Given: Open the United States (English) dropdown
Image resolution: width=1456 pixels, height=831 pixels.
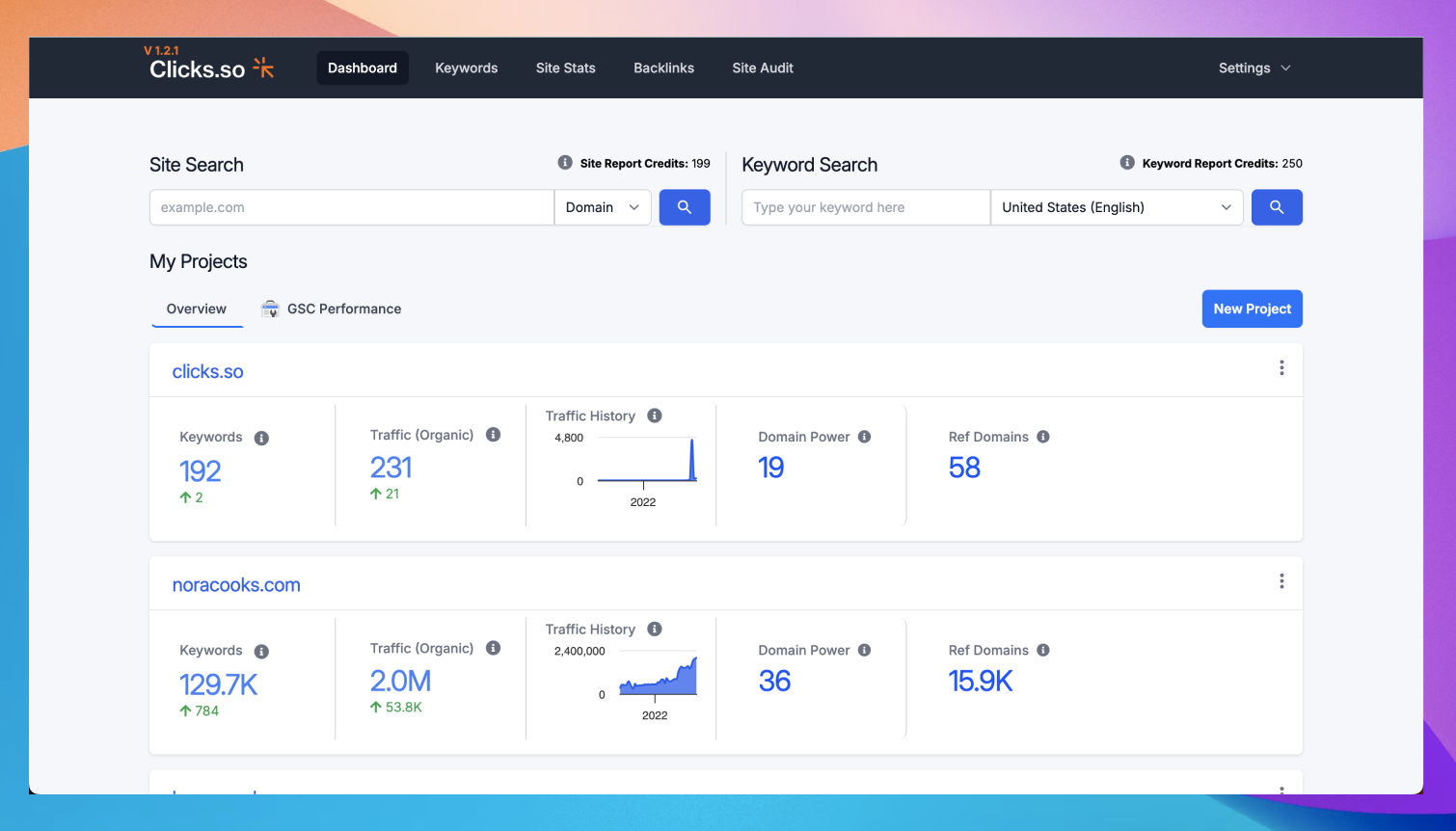Looking at the screenshot, I should point(1117,207).
